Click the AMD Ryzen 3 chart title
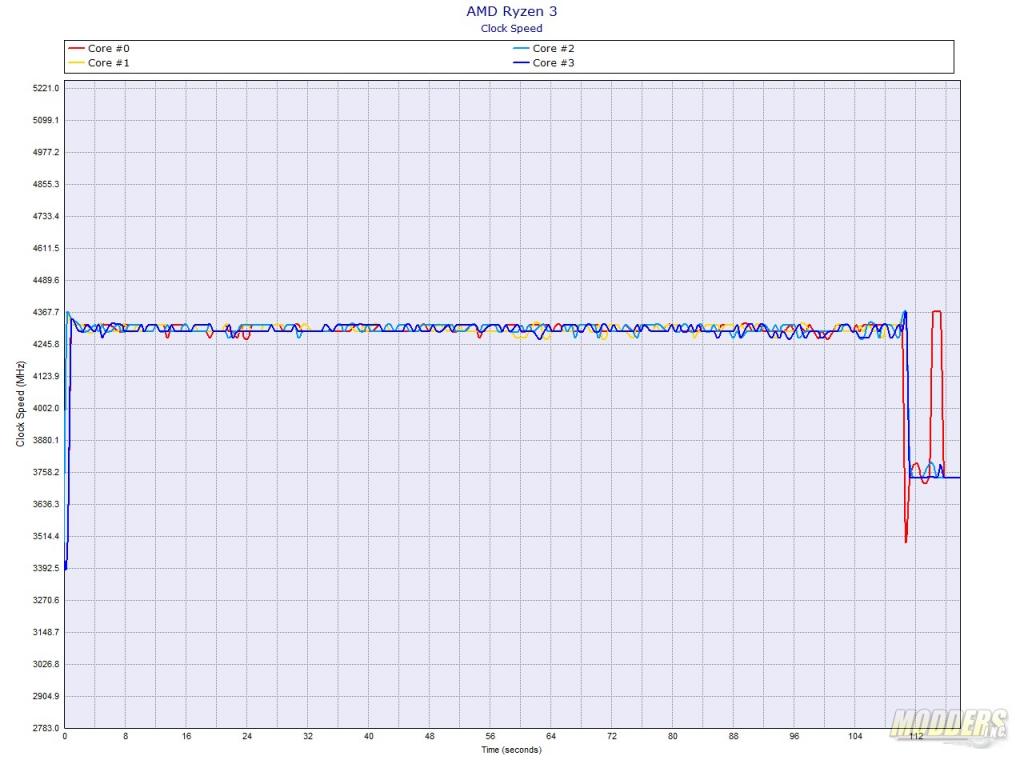The image size is (1024, 768). tap(512, 11)
